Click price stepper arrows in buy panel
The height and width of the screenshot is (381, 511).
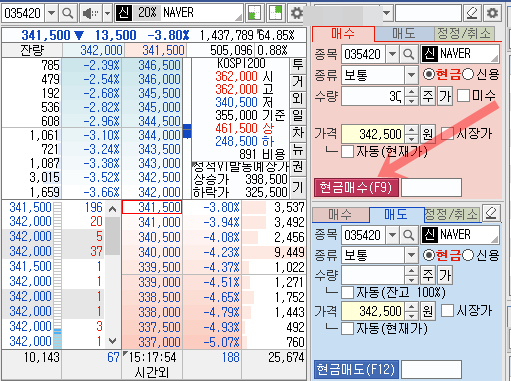click(411, 134)
